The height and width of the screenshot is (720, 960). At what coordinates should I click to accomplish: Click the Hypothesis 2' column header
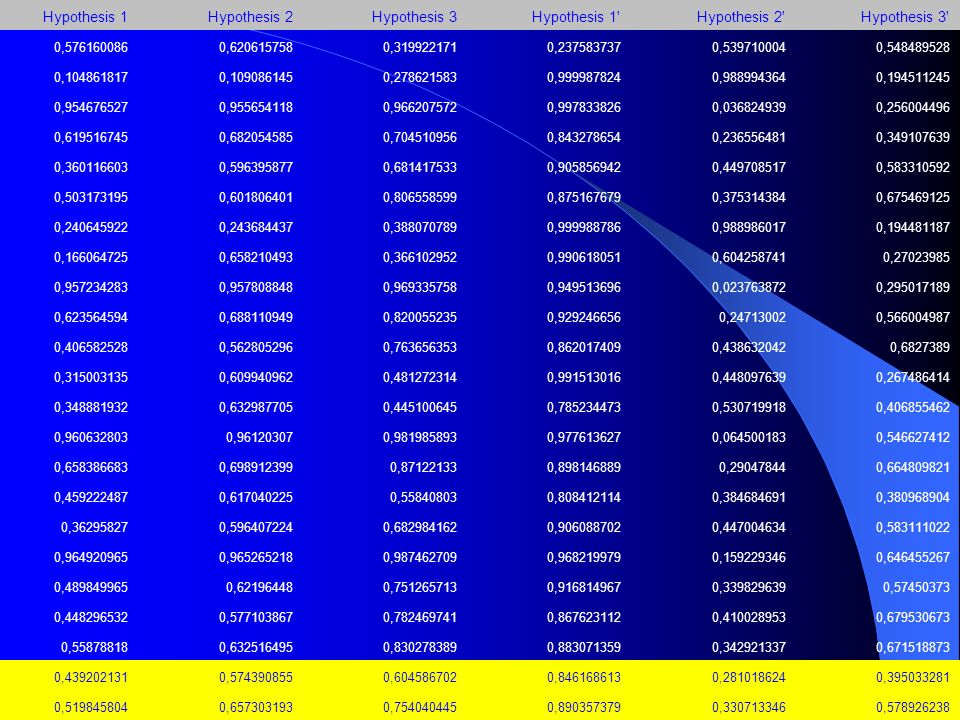(x=741, y=17)
